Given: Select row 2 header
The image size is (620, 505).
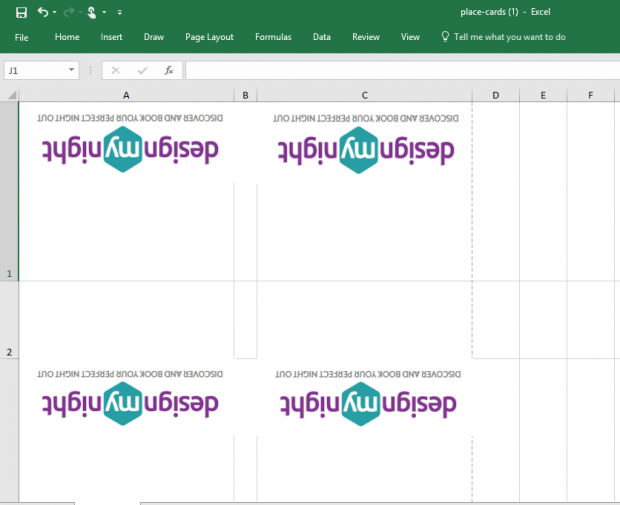Looking at the screenshot, I should (x=9, y=320).
